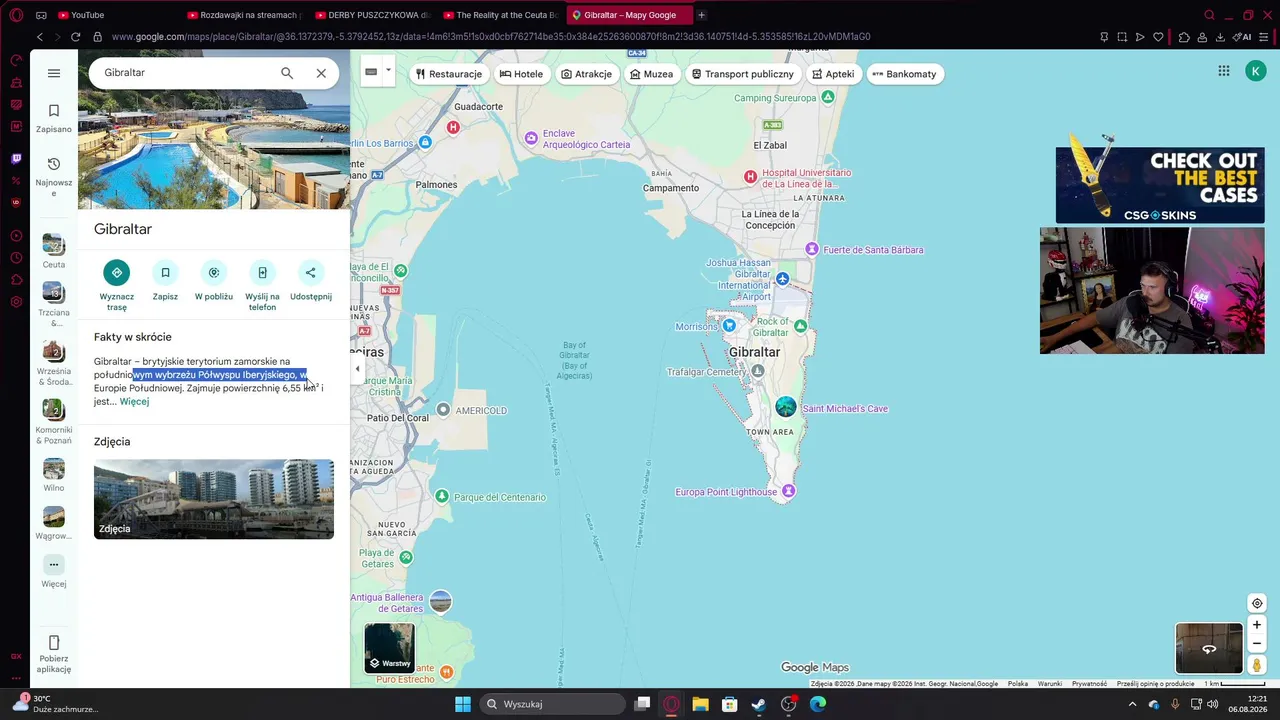Filter the map by Atrakcje

click(586, 74)
